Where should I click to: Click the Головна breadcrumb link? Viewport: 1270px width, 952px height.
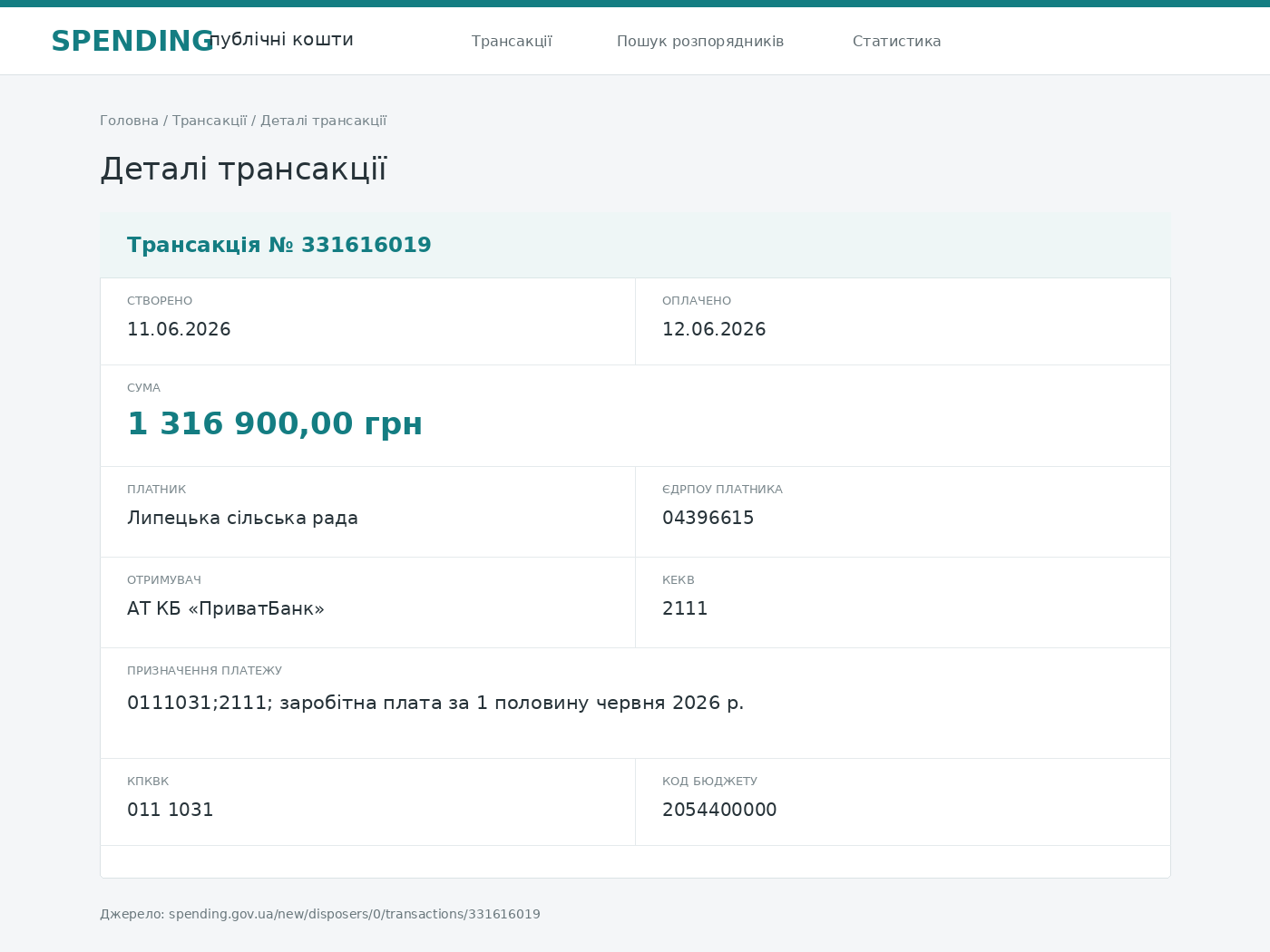[129, 121]
